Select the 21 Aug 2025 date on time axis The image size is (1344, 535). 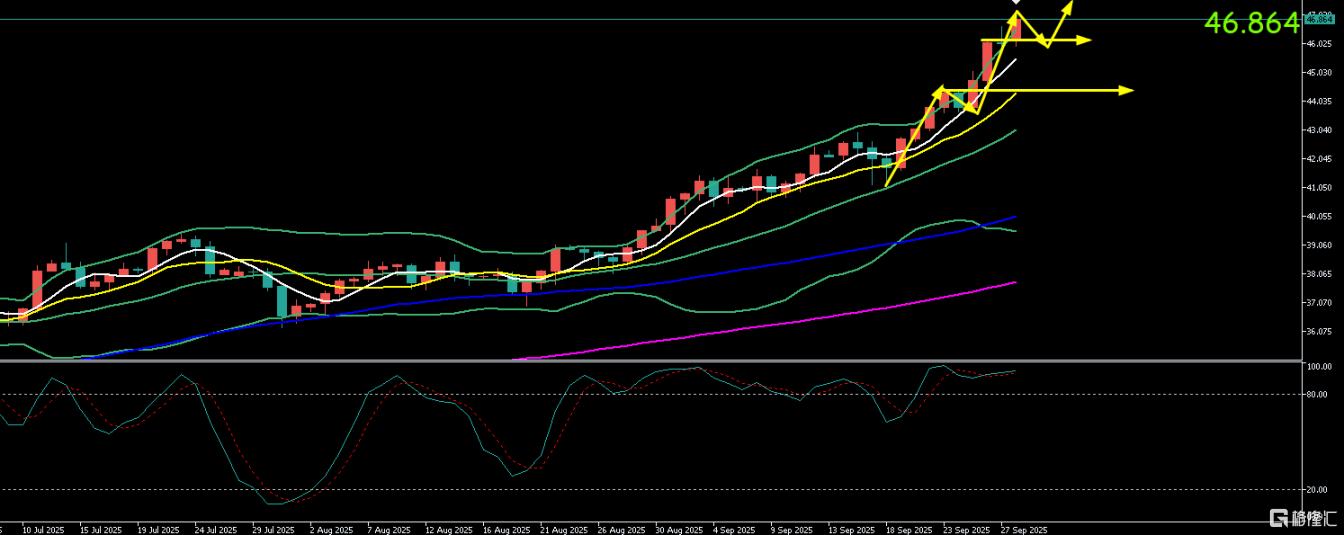[x=562, y=528]
